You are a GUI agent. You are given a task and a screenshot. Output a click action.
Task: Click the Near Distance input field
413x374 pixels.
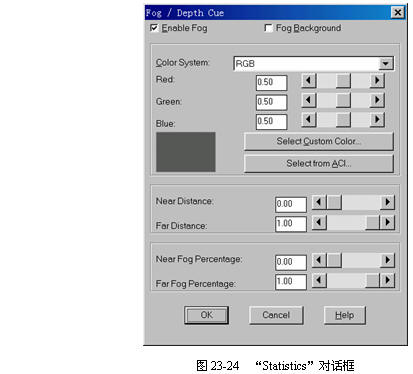tap(291, 204)
